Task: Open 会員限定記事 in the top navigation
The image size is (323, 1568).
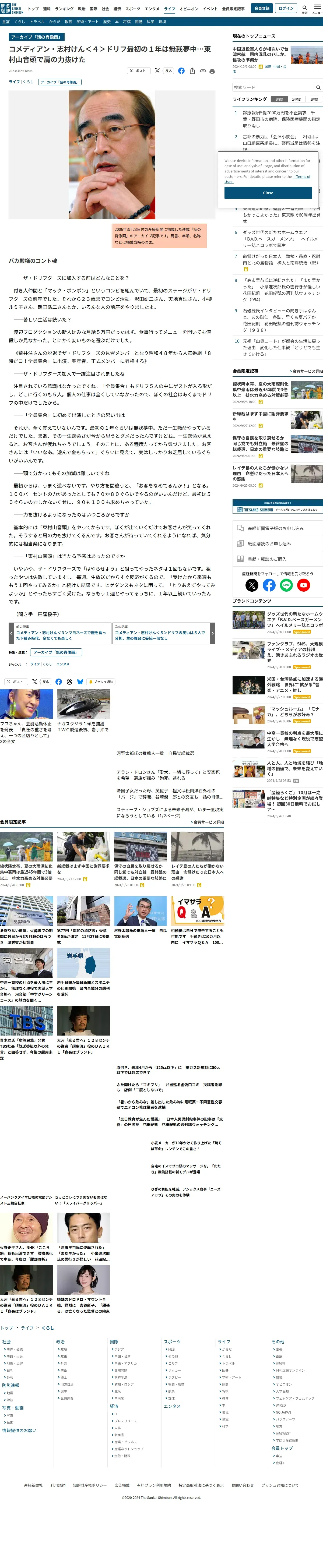Action: click(x=233, y=9)
